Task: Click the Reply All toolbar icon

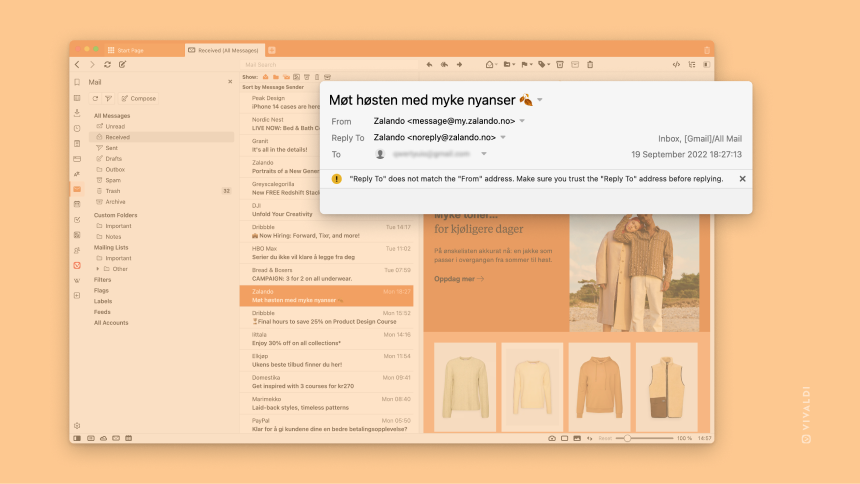Action: pyautogui.click(x=444, y=65)
